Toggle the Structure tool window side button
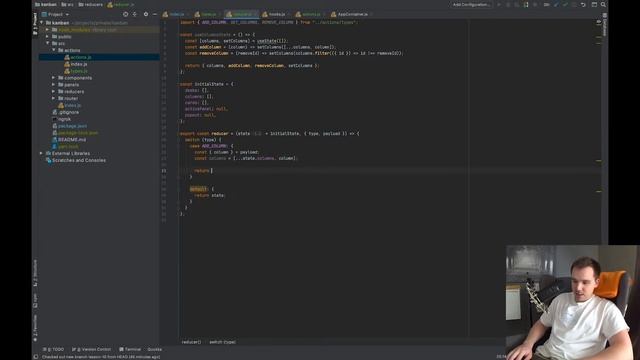This screenshot has width=640, height=360. tap(35, 273)
